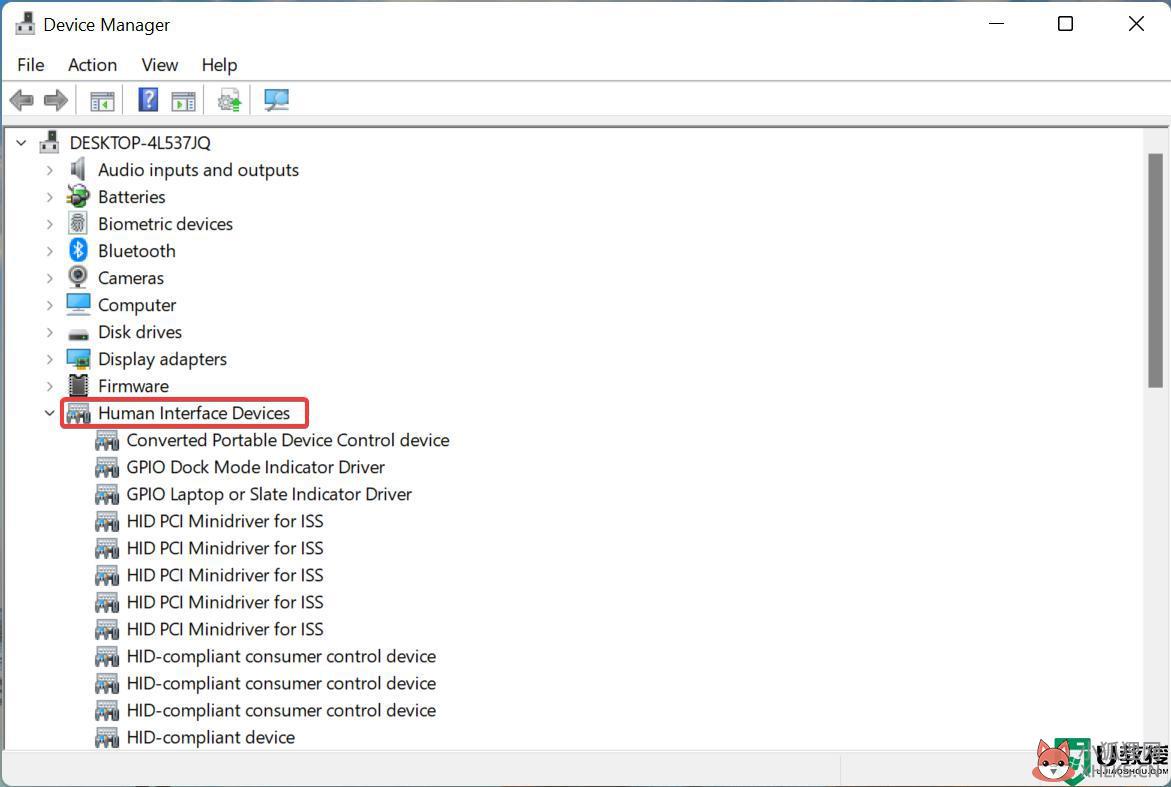This screenshot has height=787, width=1171.
Task: Click the Device Manager title bar icon
Action: (25, 24)
